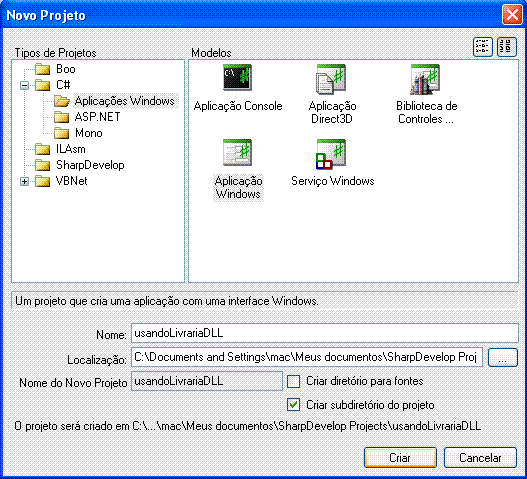Select the Mono project category

click(x=88, y=133)
